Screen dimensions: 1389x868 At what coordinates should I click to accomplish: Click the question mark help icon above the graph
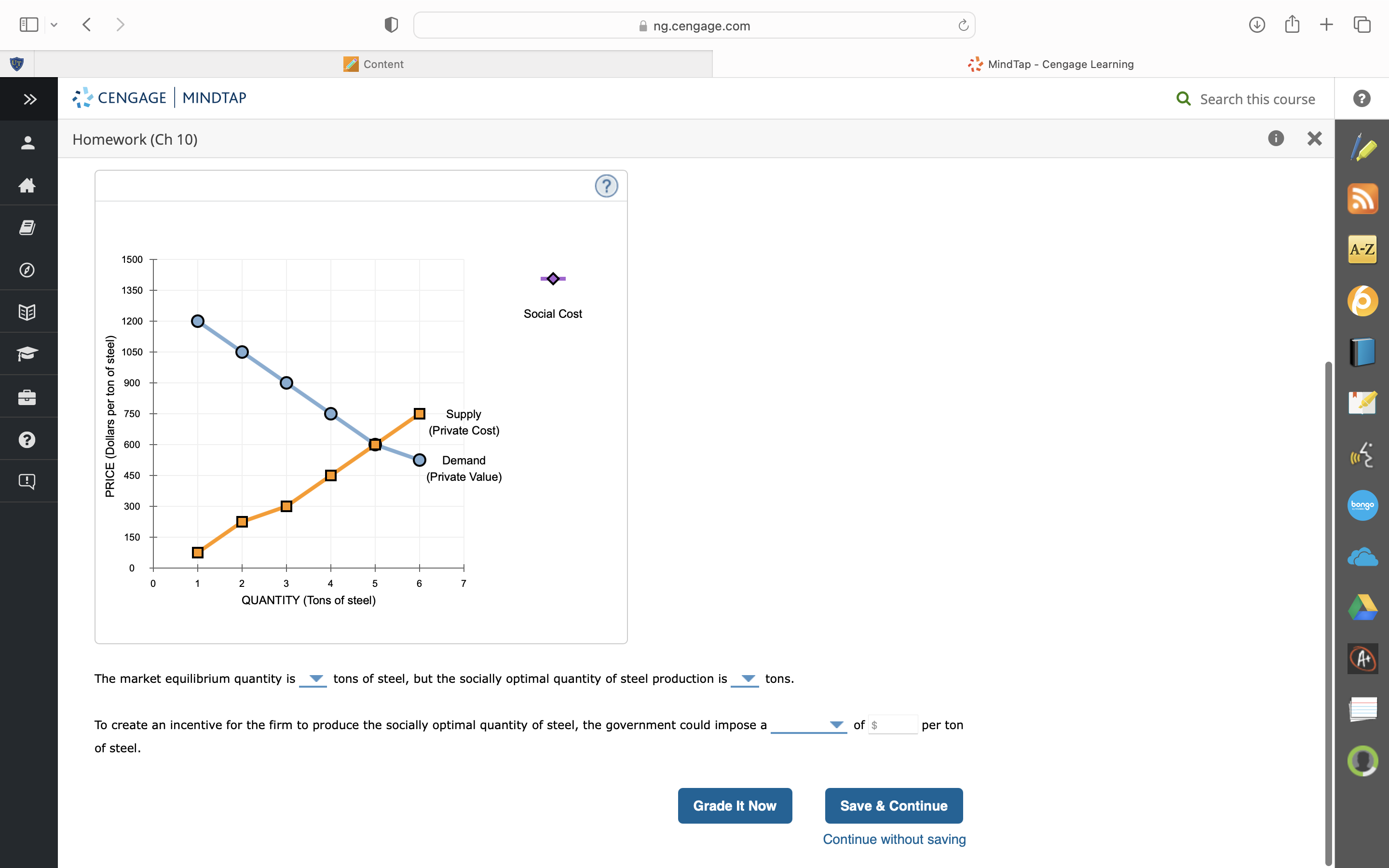[x=606, y=186]
